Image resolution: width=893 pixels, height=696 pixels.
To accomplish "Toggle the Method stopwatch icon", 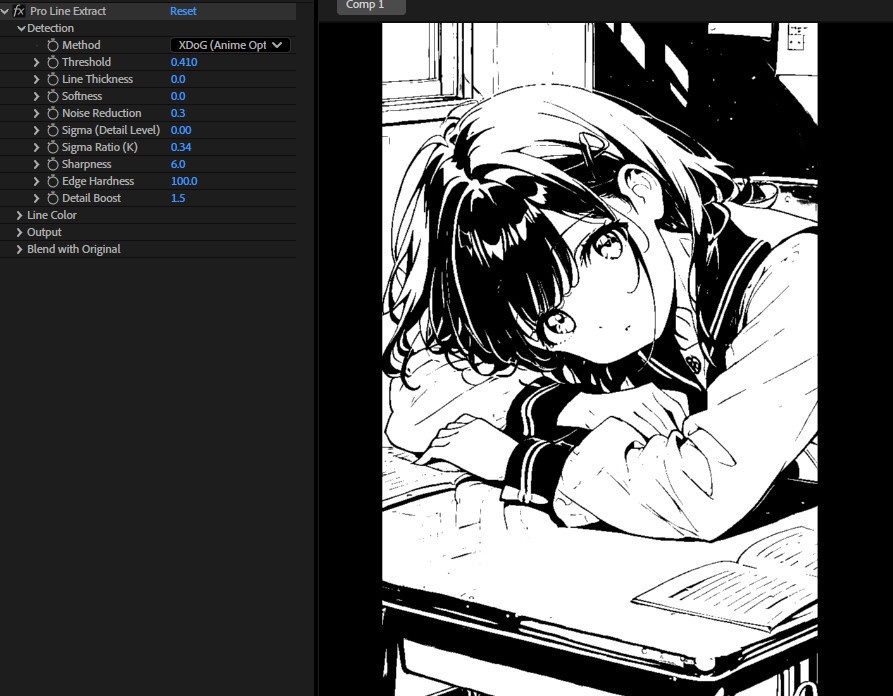I will [x=53, y=45].
